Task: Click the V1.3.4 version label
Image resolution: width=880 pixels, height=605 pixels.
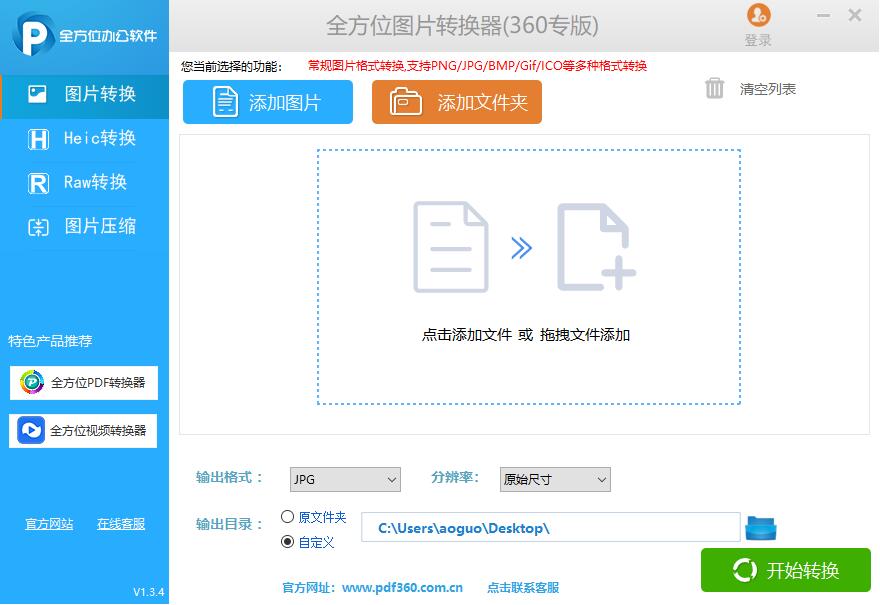Action: pos(149,592)
